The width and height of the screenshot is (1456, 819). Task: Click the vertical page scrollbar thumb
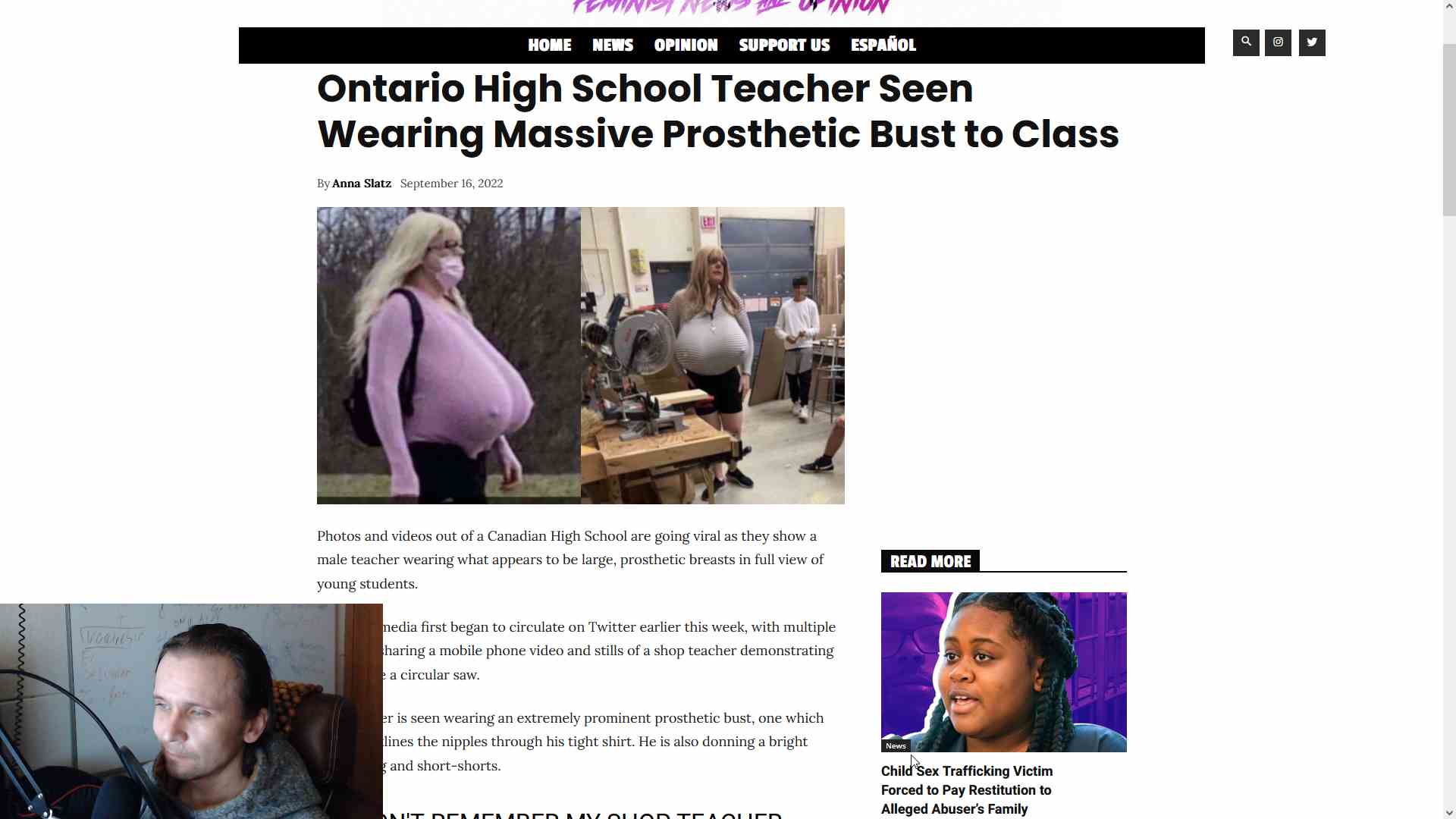tap(1449, 130)
